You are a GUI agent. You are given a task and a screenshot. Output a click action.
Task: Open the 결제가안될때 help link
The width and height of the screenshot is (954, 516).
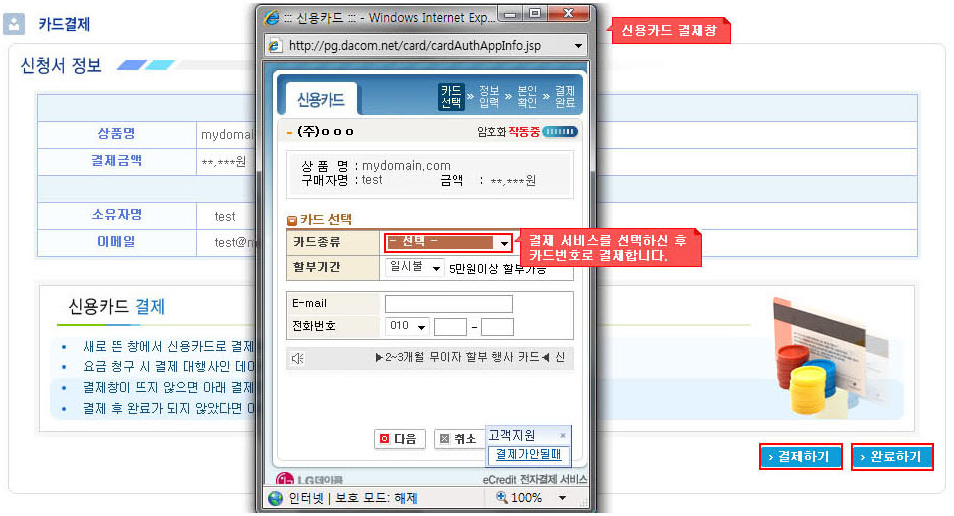527,455
